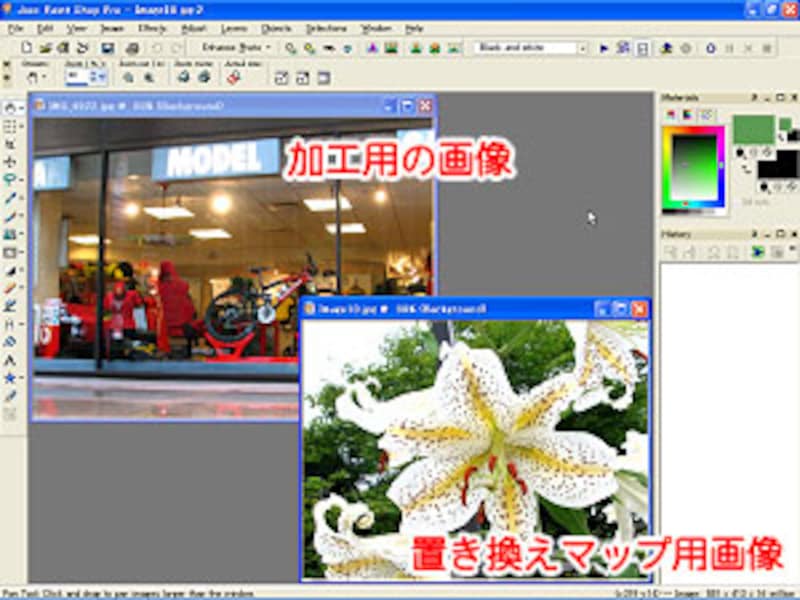Open a file with the folder icon
This screenshot has width=800, height=600.
click(45, 48)
